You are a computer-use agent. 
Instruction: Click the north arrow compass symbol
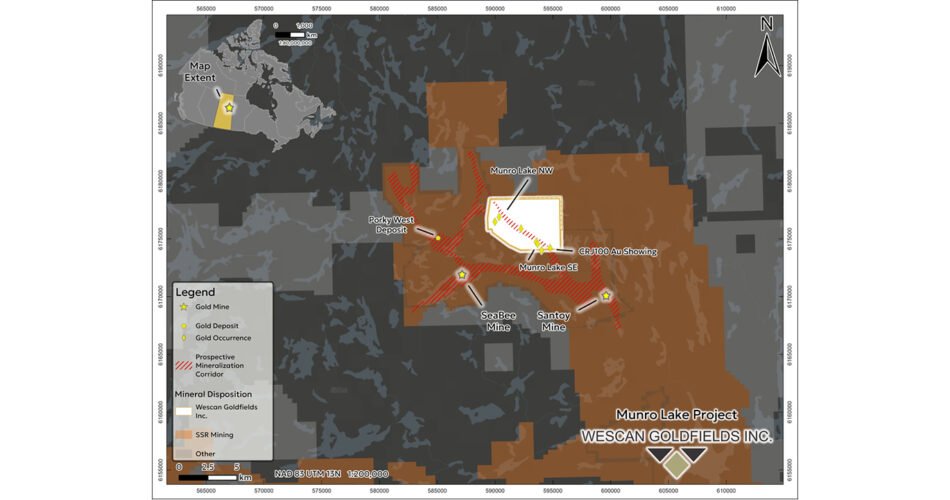[x=767, y=48]
